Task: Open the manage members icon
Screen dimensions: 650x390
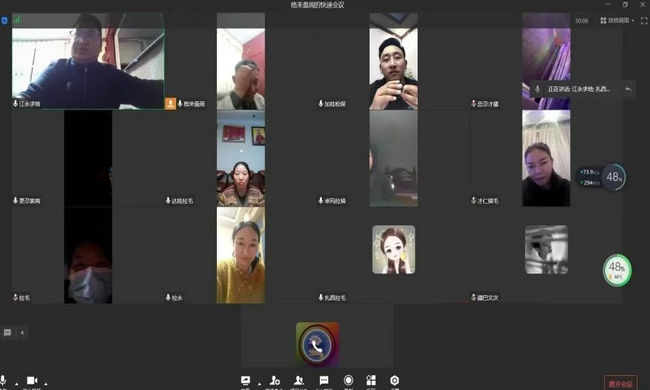Action: (x=298, y=380)
